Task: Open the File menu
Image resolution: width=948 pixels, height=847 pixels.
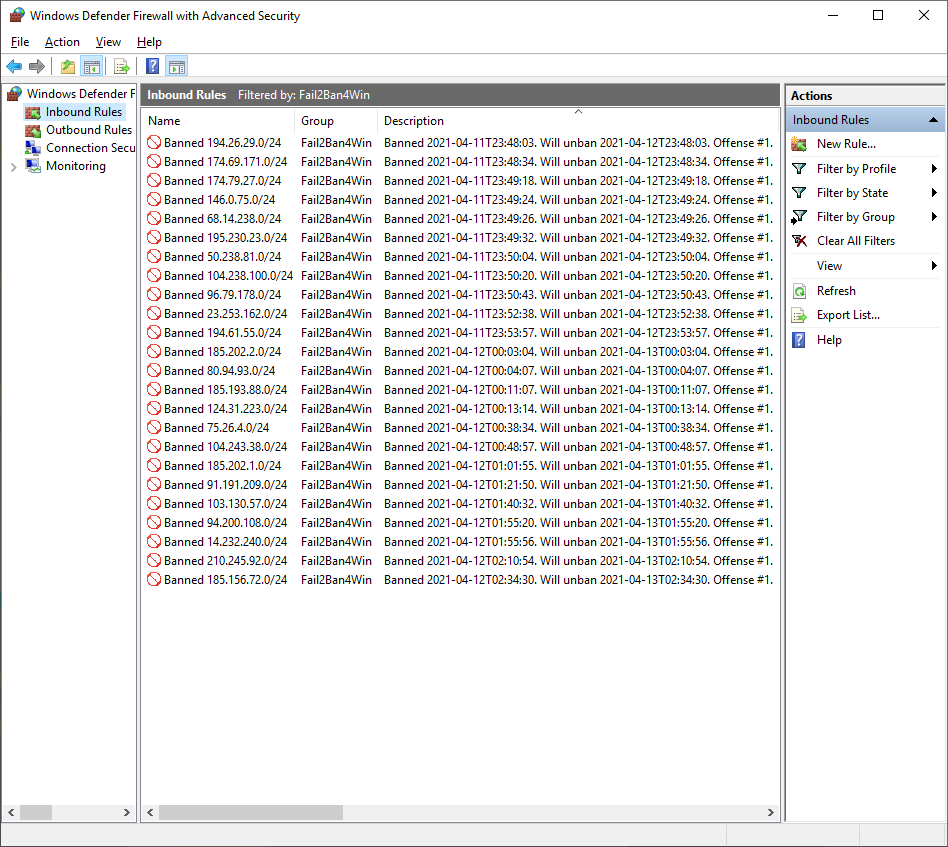Action: [20, 42]
